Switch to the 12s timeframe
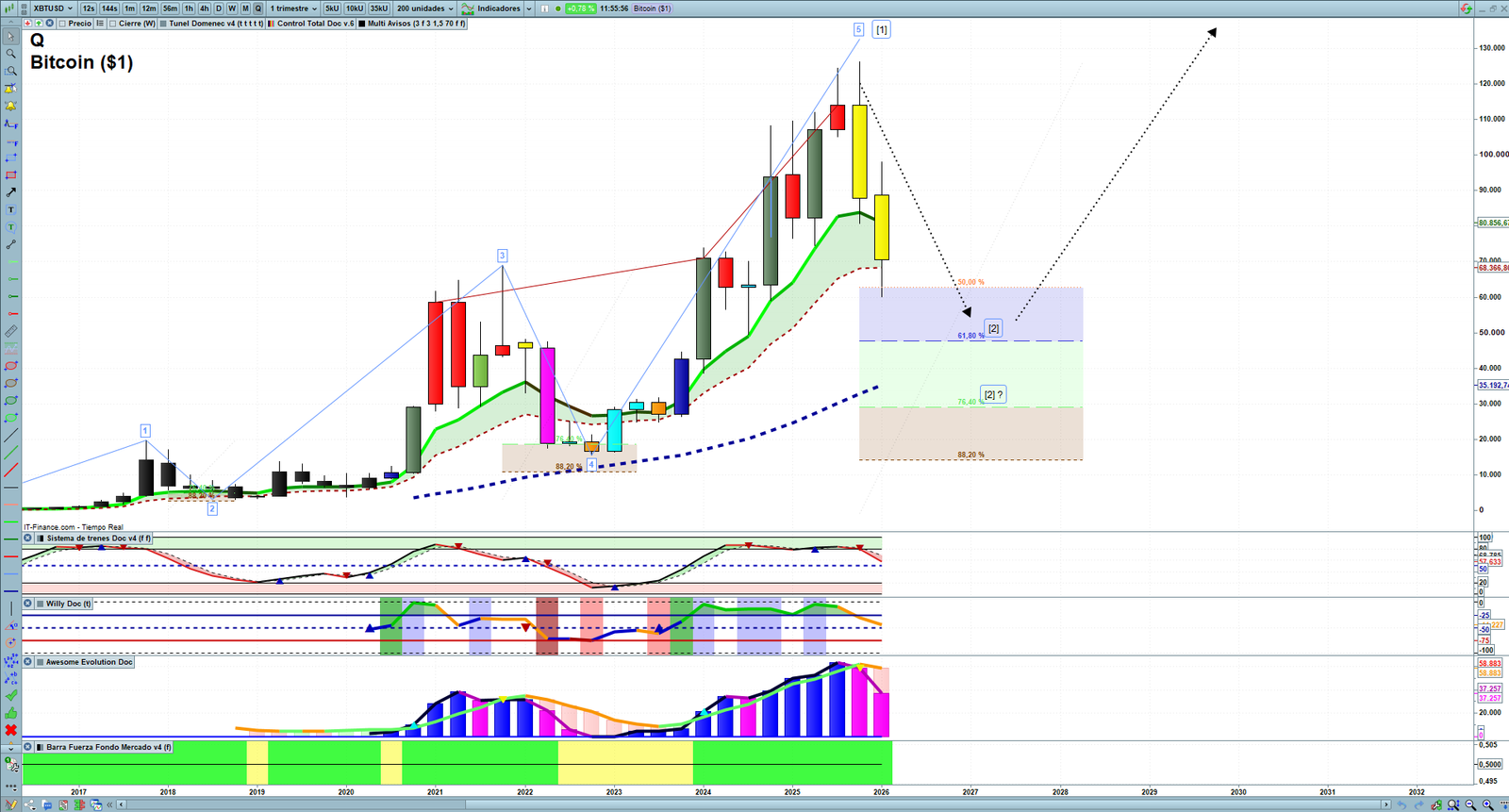This screenshot has width=1509, height=812. (89, 8)
